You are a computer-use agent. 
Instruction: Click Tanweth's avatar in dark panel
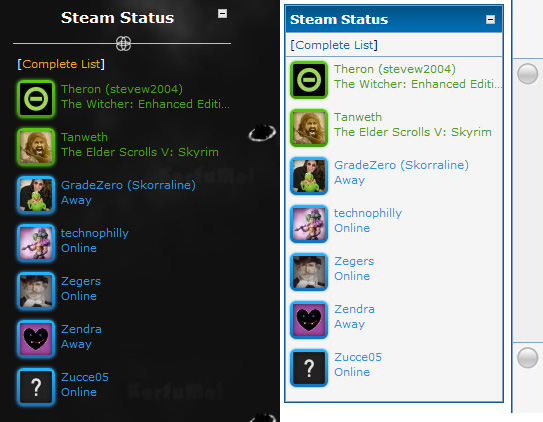(36, 147)
